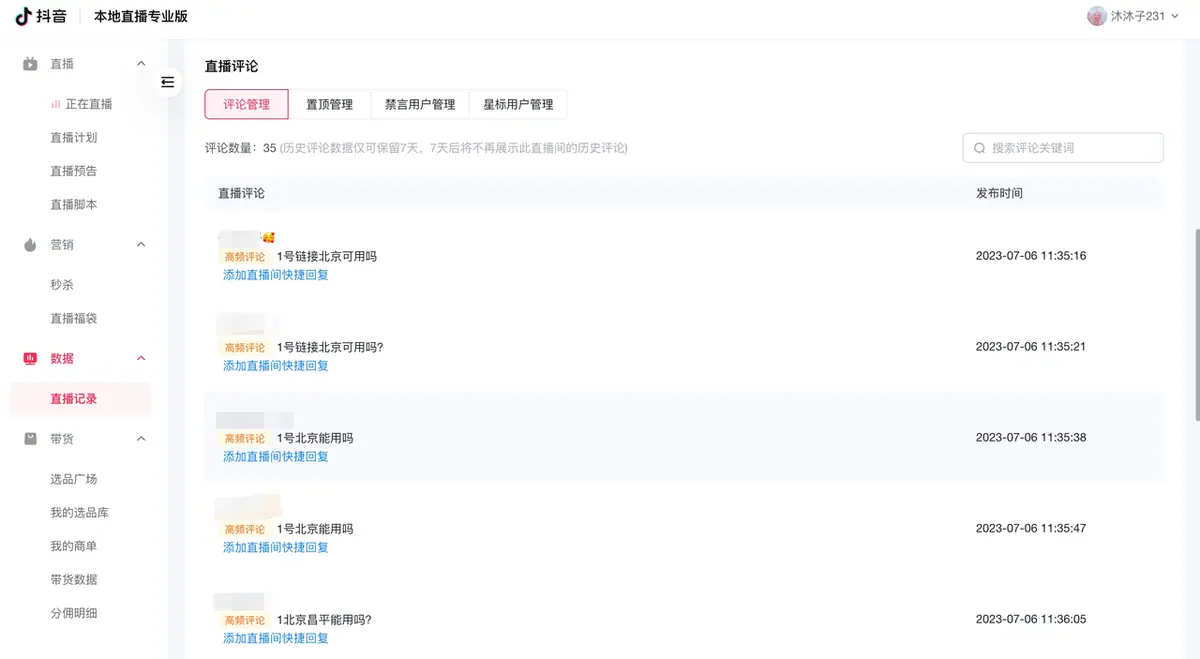The image size is (1200, 659).
Task: Go to 我的商单 in sidebar
Action: pos(74,546)
